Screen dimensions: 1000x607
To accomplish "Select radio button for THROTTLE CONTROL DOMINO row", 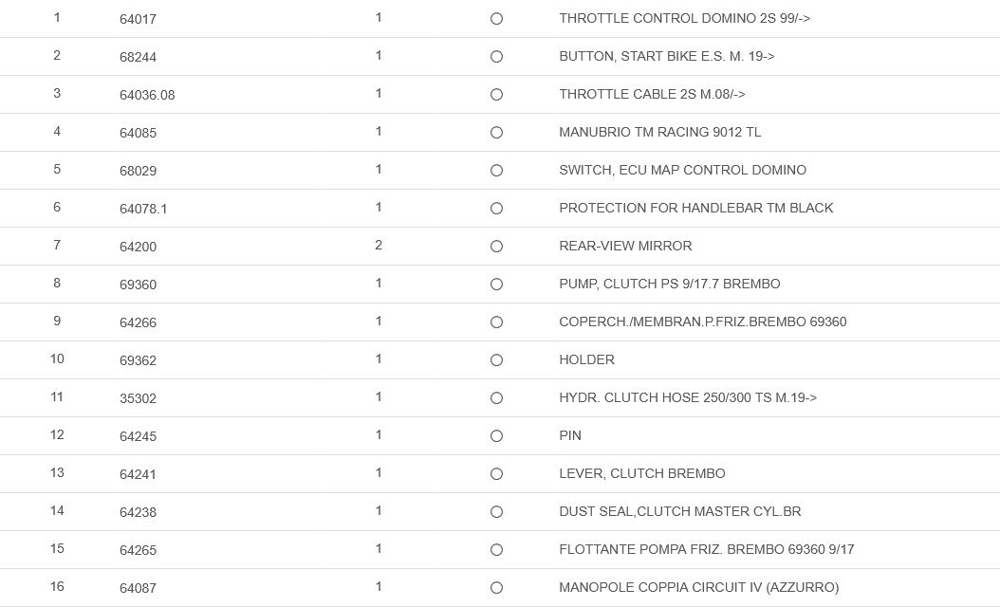I will click(496, 19).
